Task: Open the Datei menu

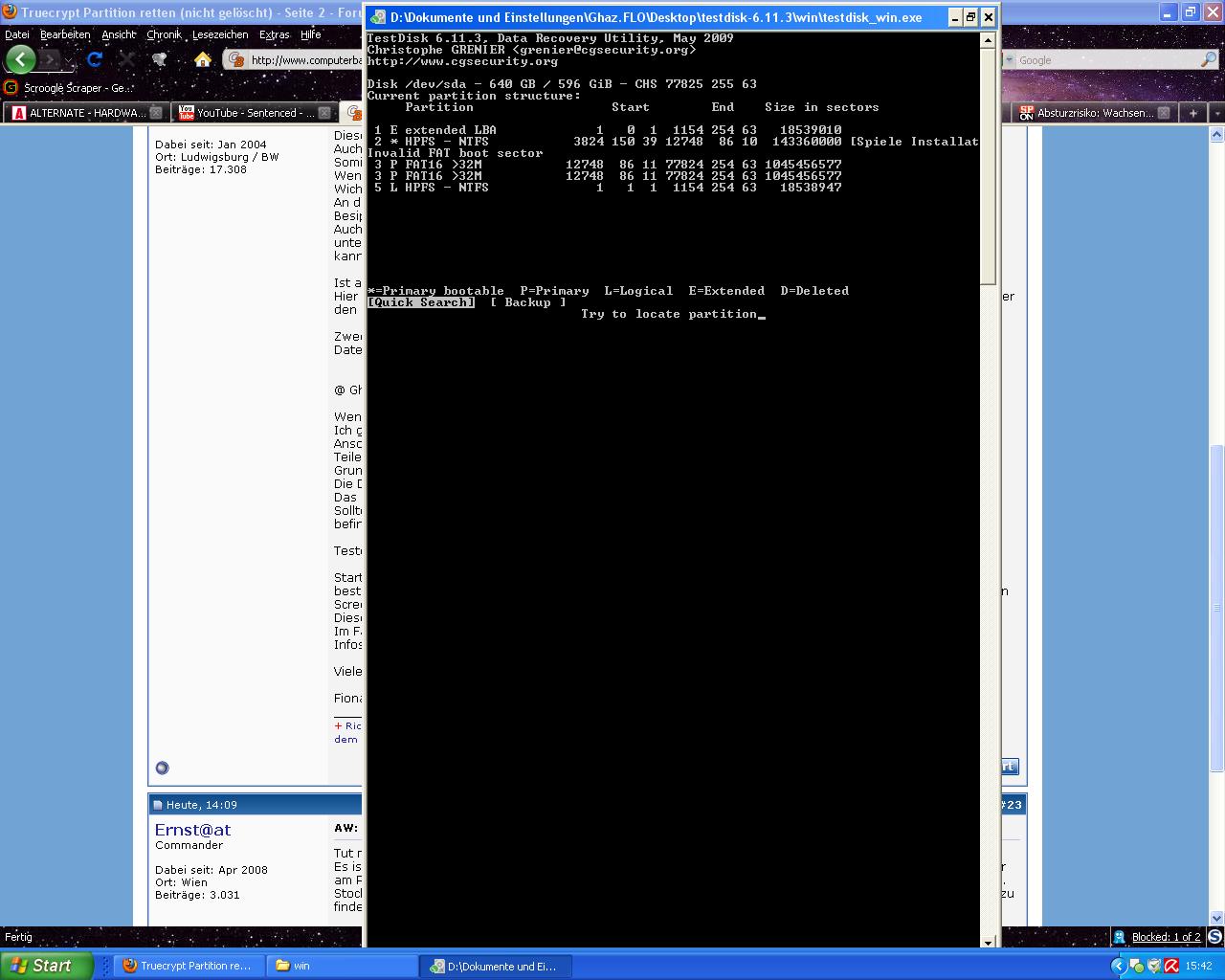Action: click(17, 34)
